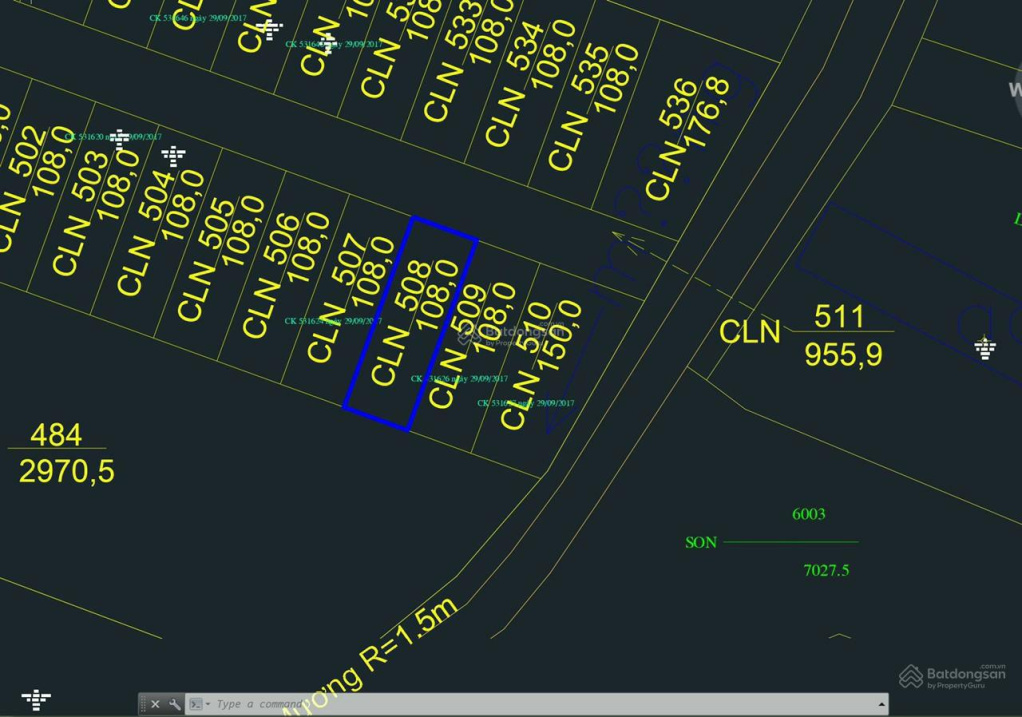
Task: Select the 484 parcel number label
Action: 56,435
